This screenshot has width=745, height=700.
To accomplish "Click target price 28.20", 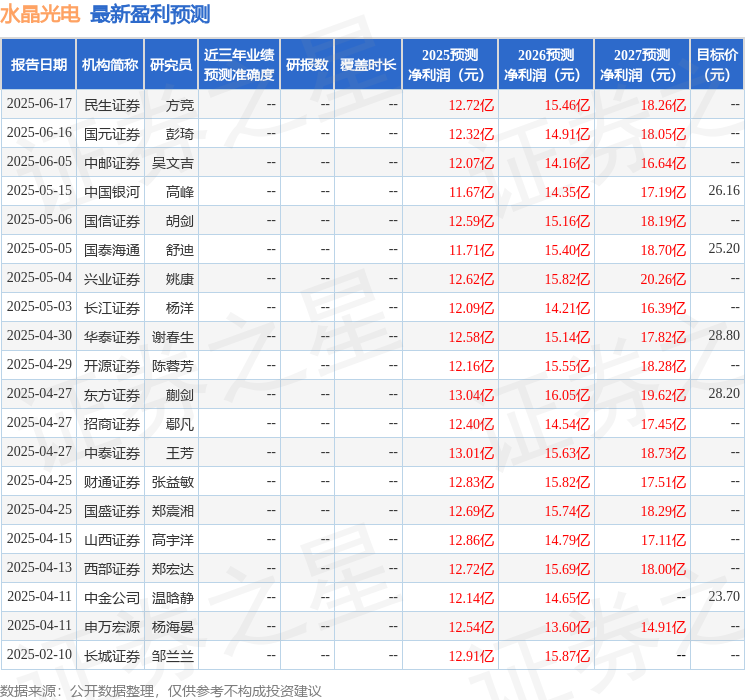I will click(x=724, y=393).
